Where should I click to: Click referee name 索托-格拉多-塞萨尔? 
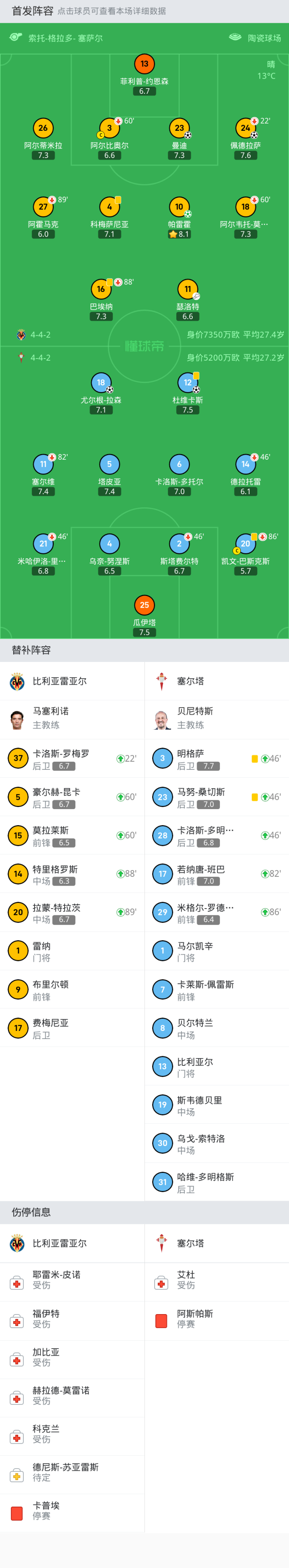(x=65, y=39)
